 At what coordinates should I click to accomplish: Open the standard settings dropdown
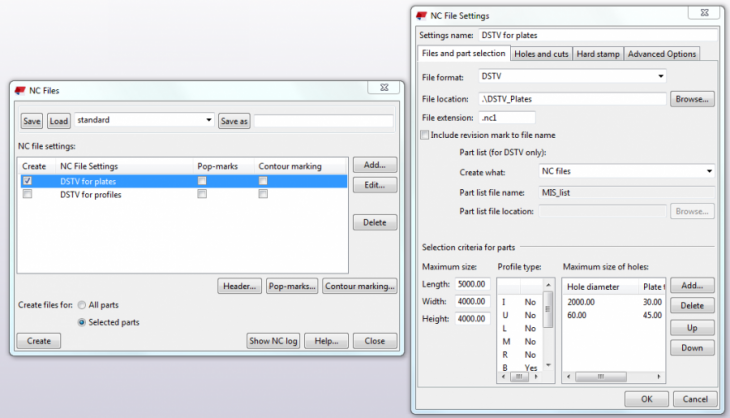click(x=208, y=120)
